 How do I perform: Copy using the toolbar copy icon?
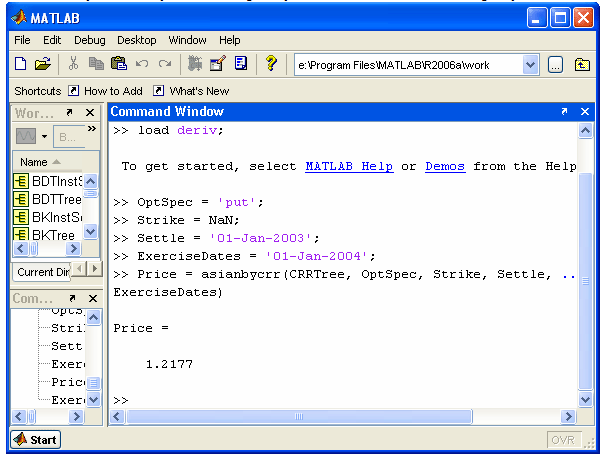point(96,64)
